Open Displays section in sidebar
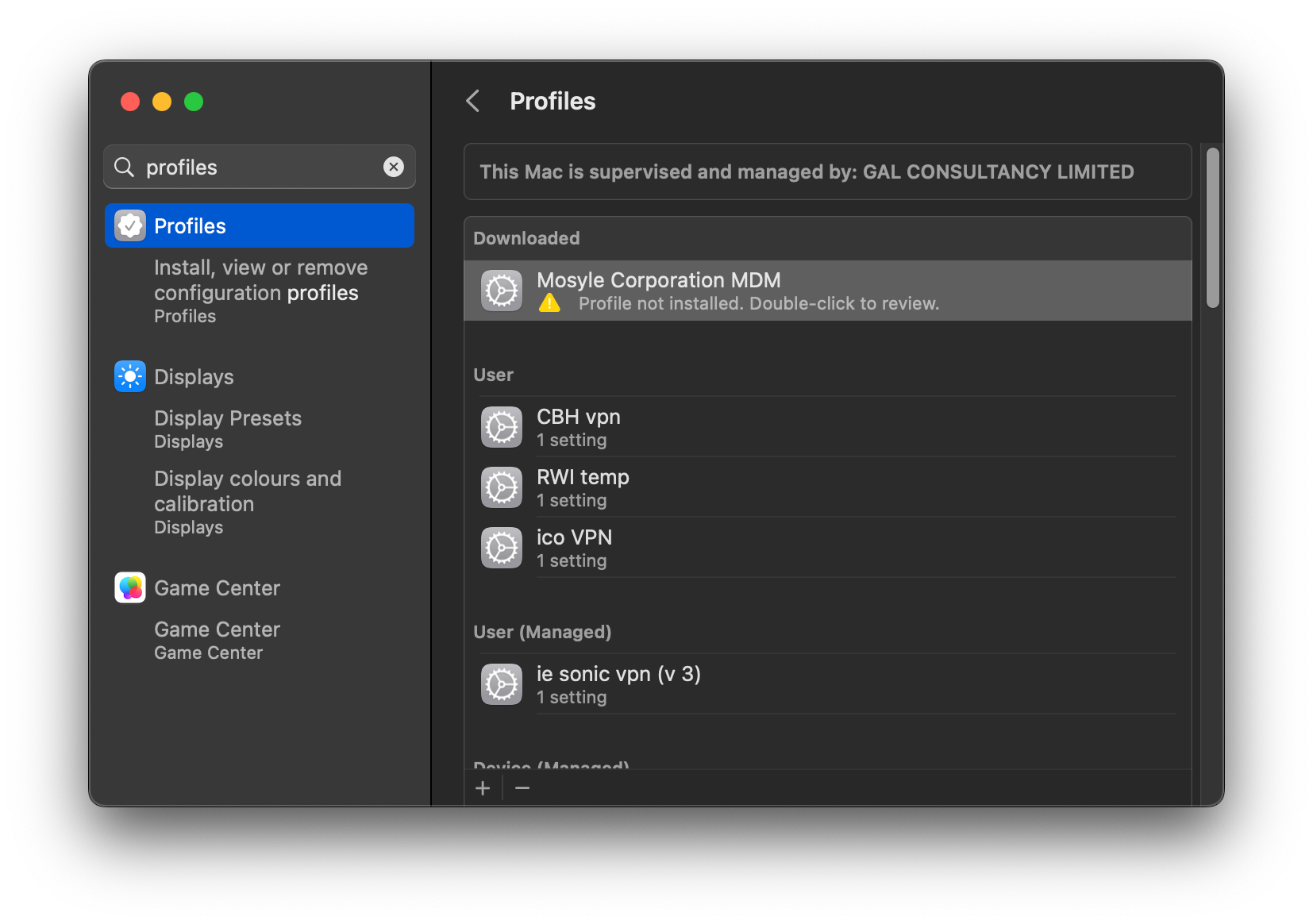1313x924 pixels. point(260,376)
